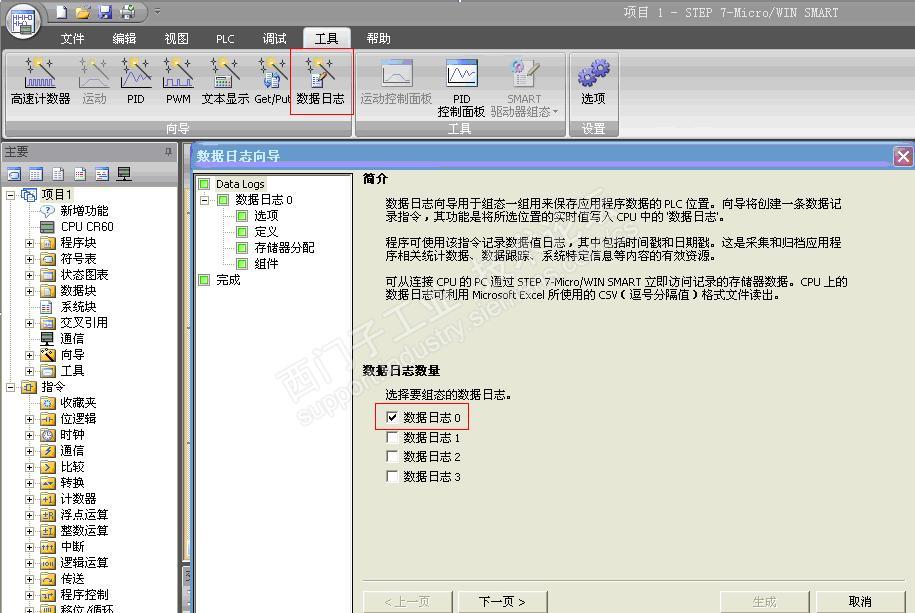Open SMART 驱动器组态 dropdown

[x=524, y=88]
